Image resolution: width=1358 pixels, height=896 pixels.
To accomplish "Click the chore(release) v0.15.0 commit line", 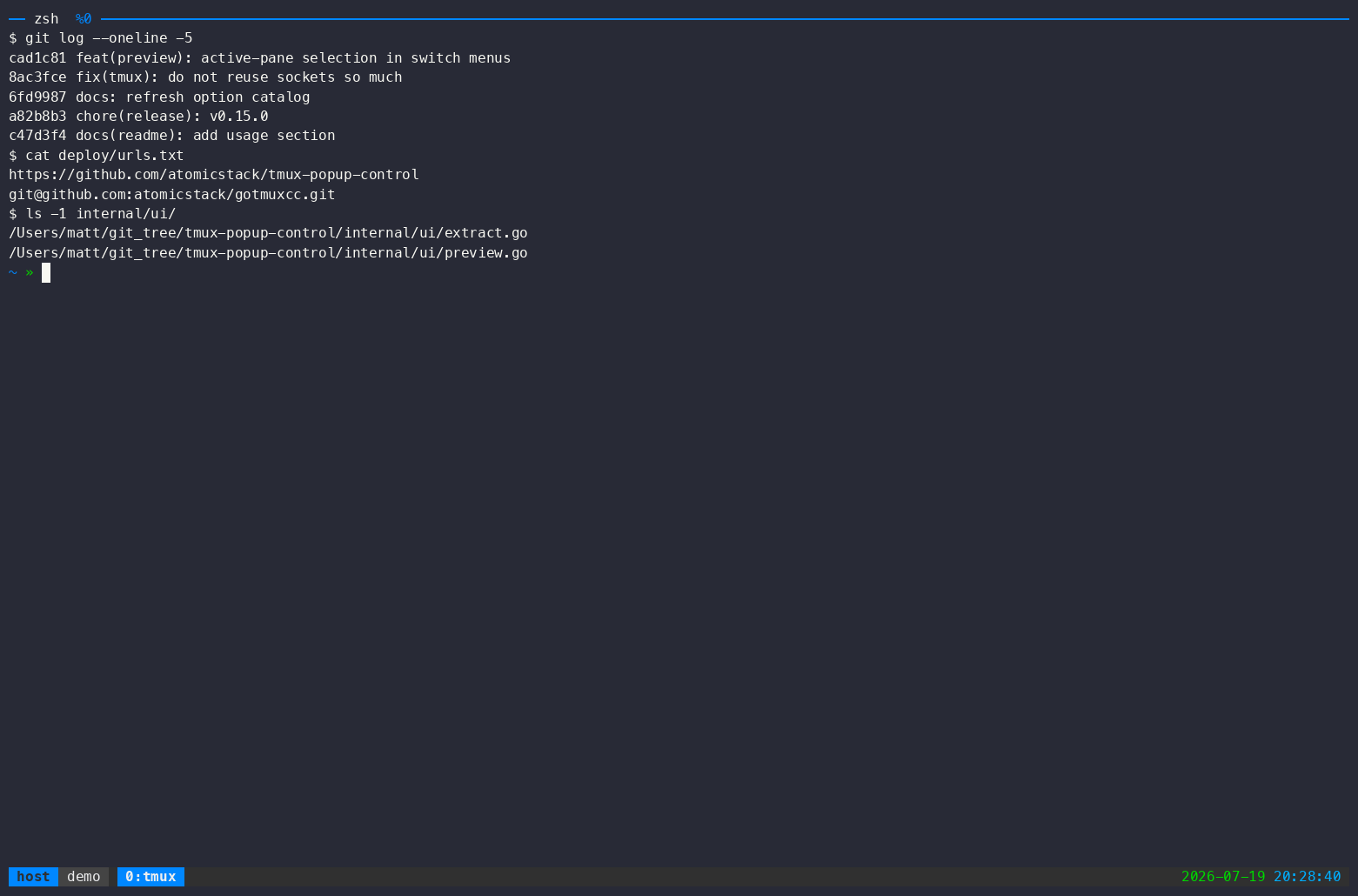I will tap(138, 117).
